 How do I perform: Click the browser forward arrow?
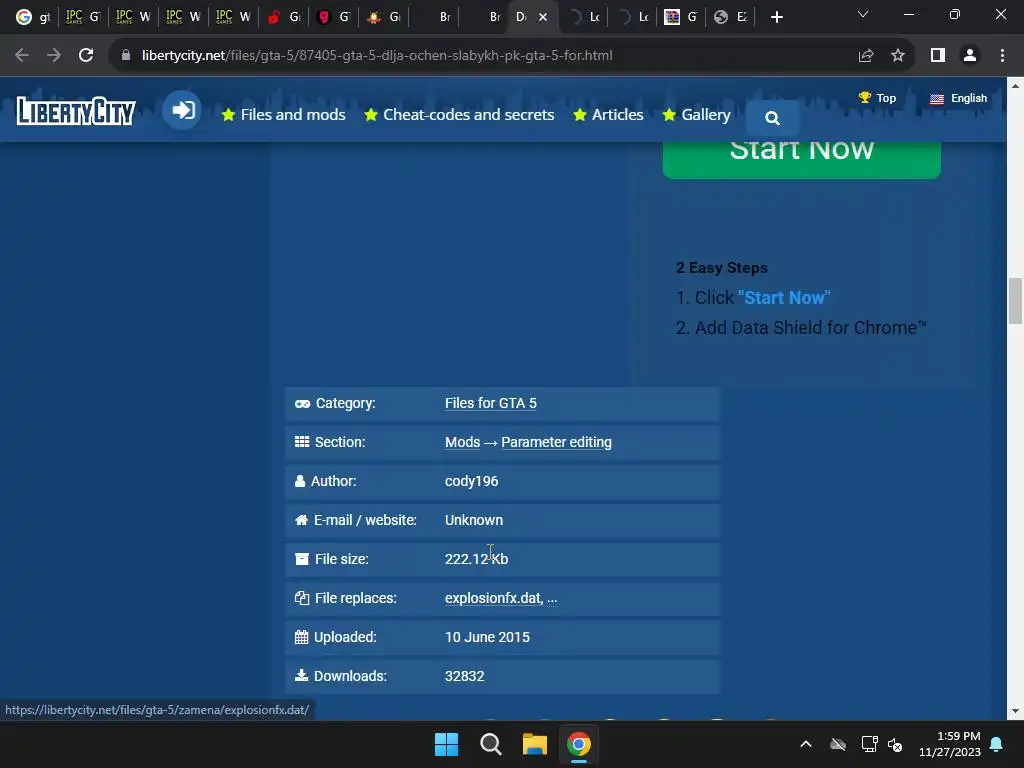(54, 56)
